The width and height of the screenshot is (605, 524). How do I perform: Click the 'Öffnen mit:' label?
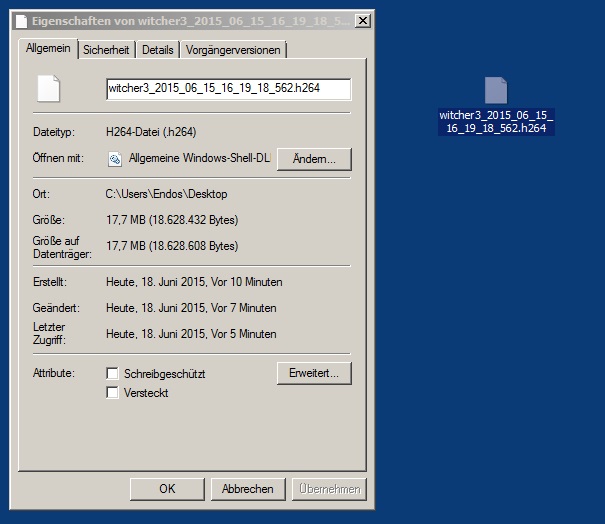tap(58, 158)
